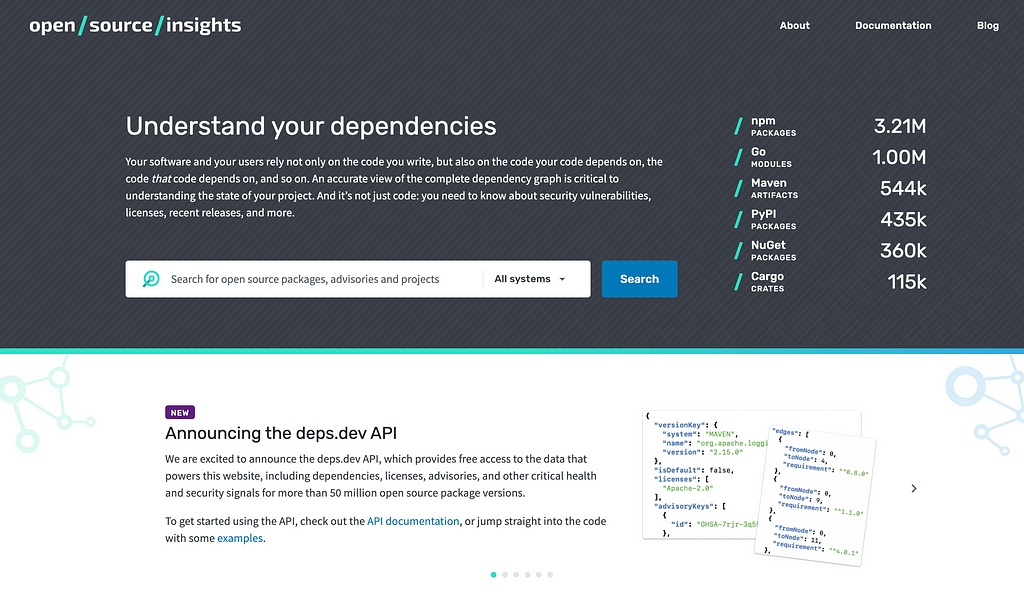Select the third carousel dot

pos(516,575)
